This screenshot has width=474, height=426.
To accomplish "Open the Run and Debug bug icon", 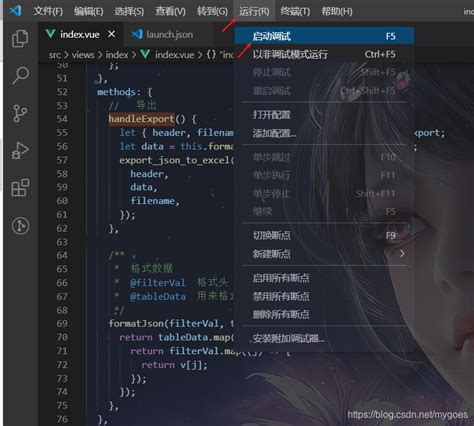I will [20, 151].
